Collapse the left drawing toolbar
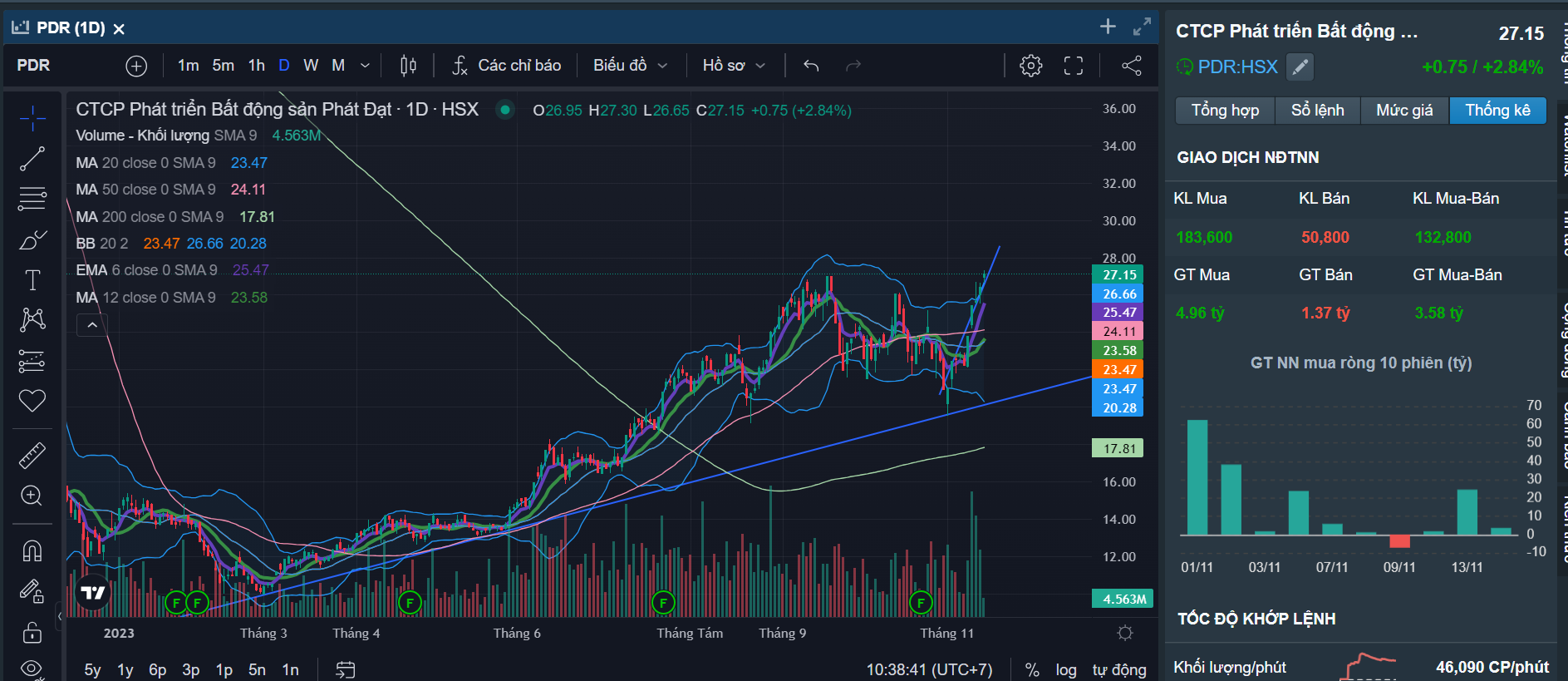1568x681 pixels. tap(59, 616)
